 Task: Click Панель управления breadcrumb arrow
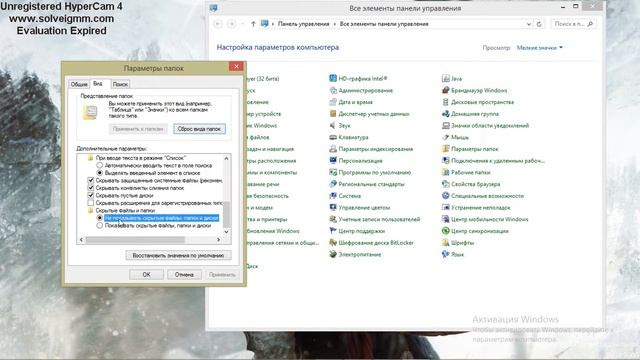334,24
